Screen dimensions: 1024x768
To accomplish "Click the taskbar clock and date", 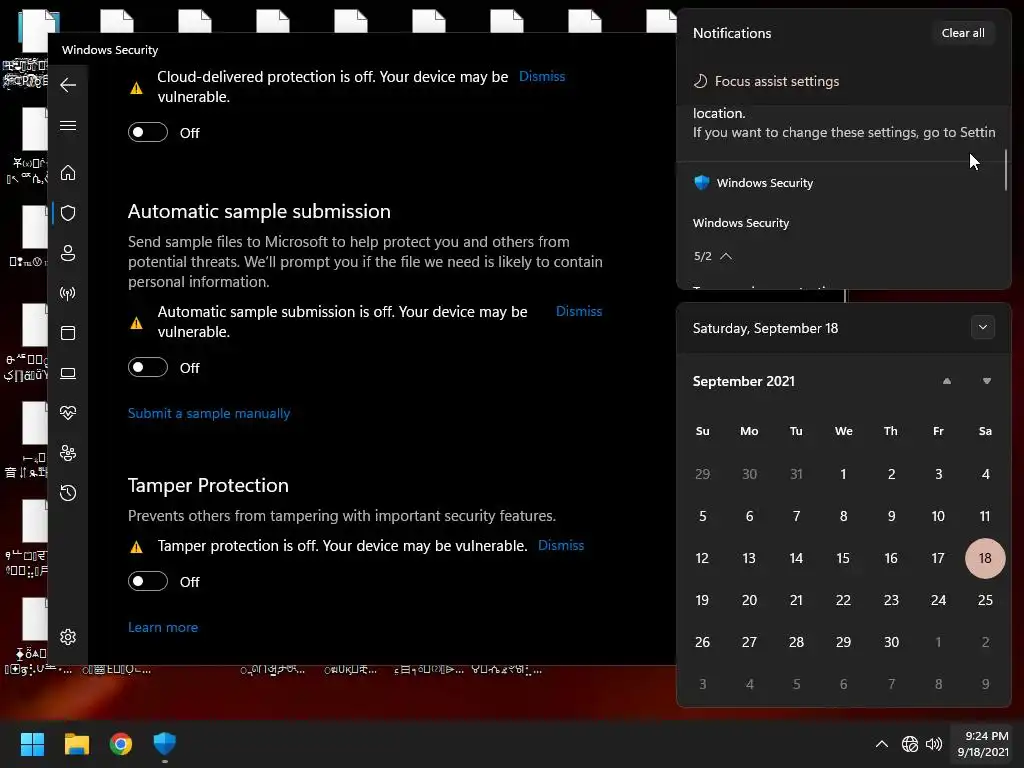I will point(983,744).
